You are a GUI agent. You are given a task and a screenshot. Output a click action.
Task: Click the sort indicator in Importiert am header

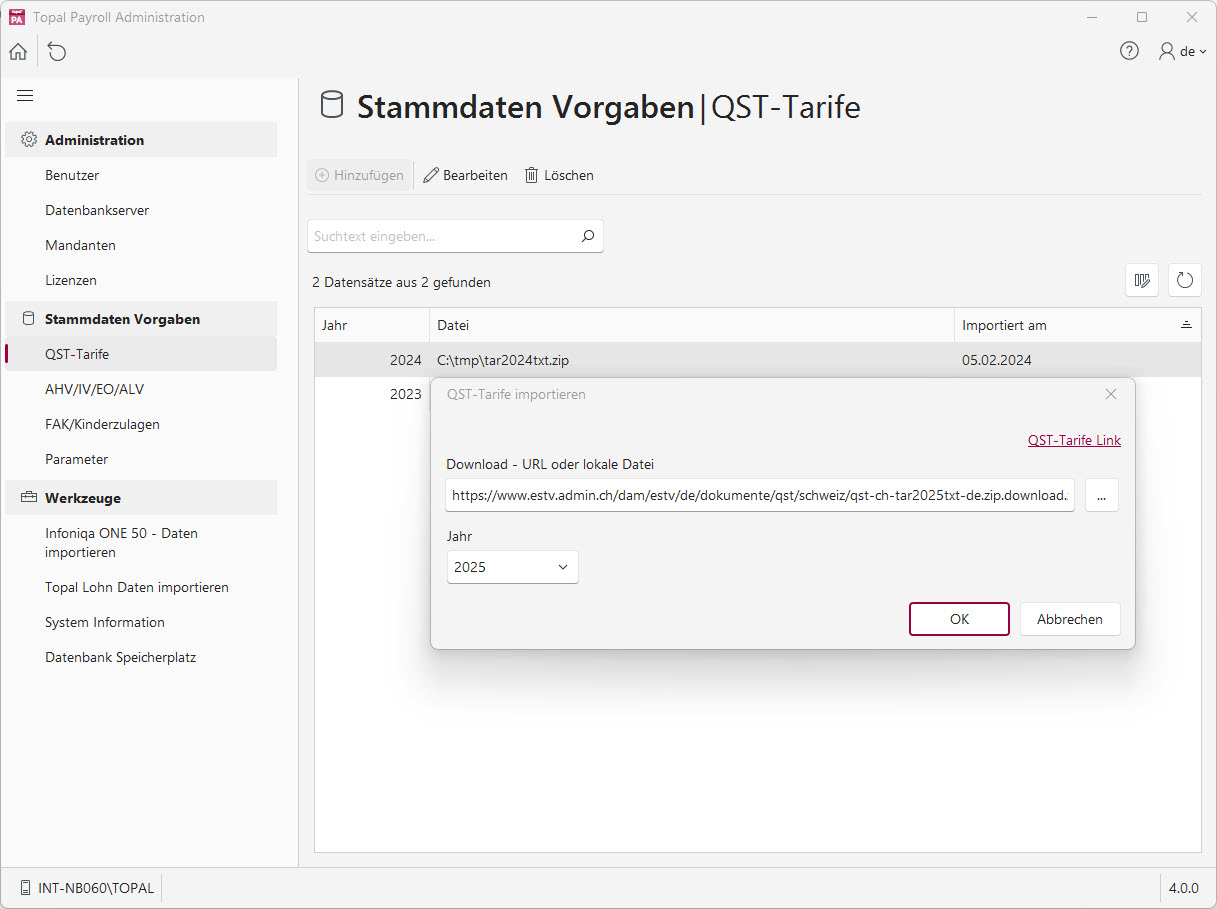pyautogui.click(x=1186, y=325)
